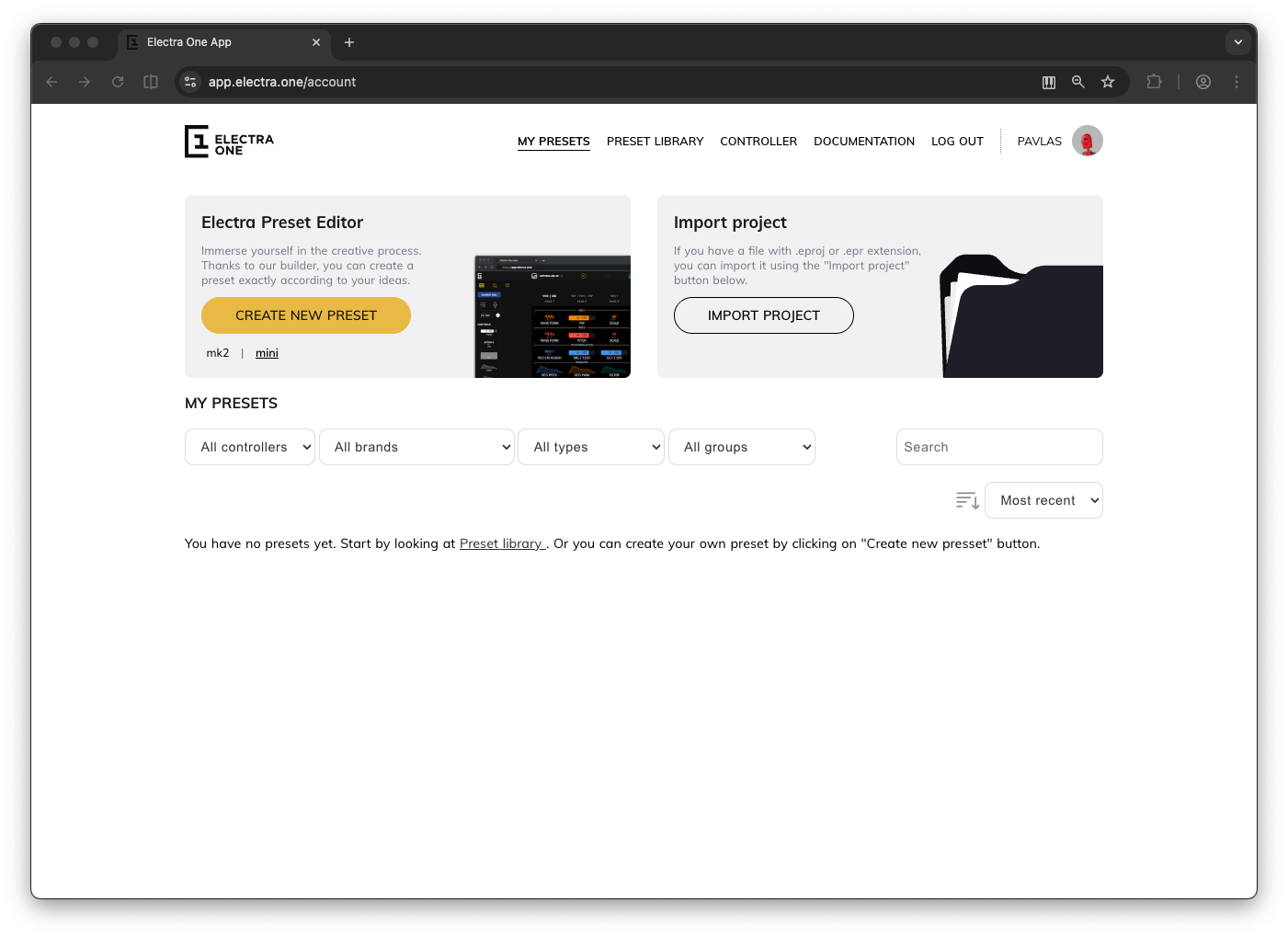Click the Electra One logo

tap(229, 142)
